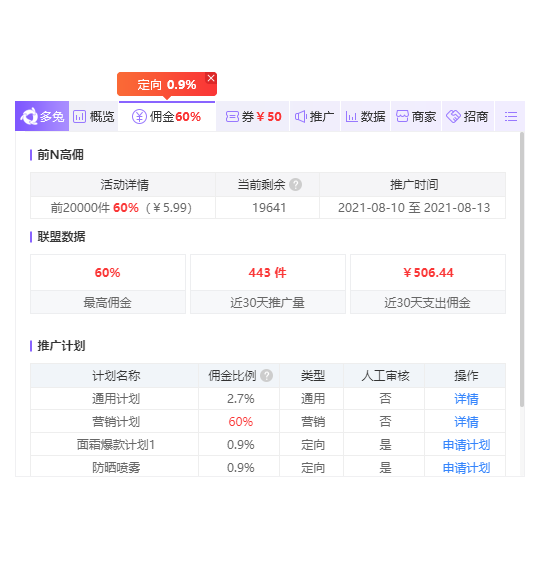Switch to the 券￥50 tab
Image resolution: width=540 pixels, height=578 pixels.
tap(253, 116)
